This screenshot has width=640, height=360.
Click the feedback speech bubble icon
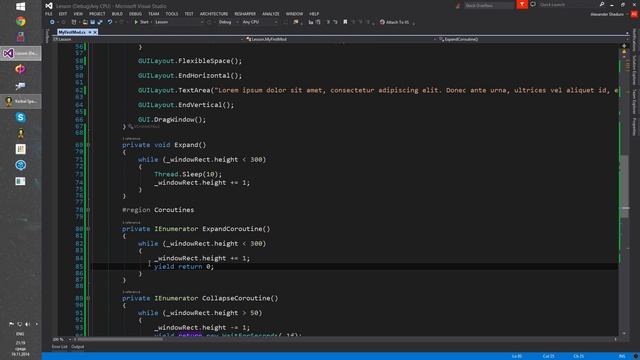(533, 4)
